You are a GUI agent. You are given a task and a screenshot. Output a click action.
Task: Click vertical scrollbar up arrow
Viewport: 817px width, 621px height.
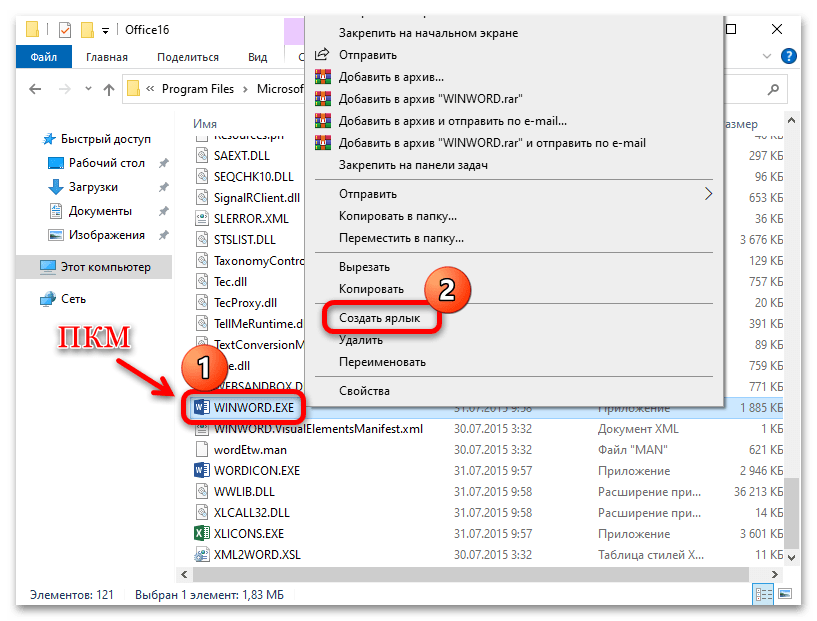coord(791,120)
